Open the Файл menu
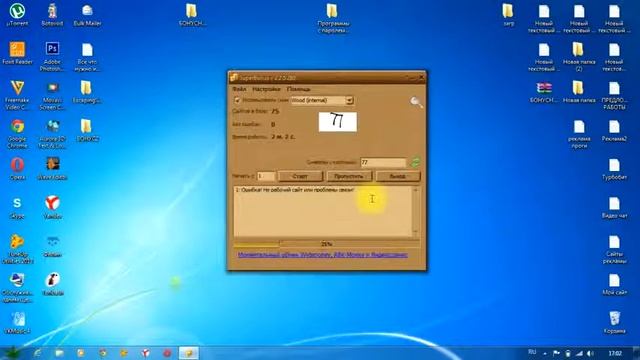This screenshot has height=360, width=640. pos(239,89)
